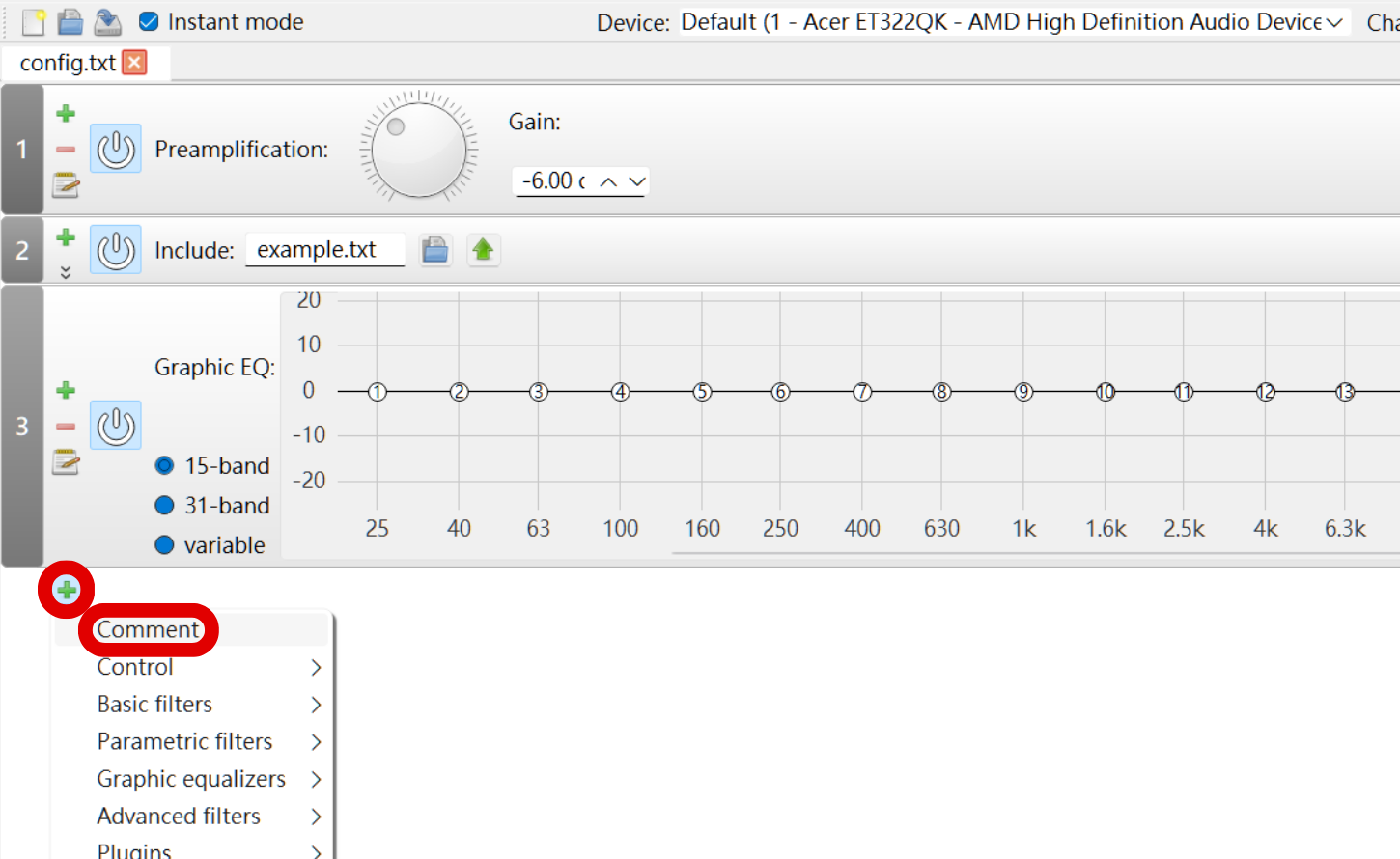Open the Graphic equalizers submenu
This screenshot has height=859, width=1400.
tap(193, 779)
